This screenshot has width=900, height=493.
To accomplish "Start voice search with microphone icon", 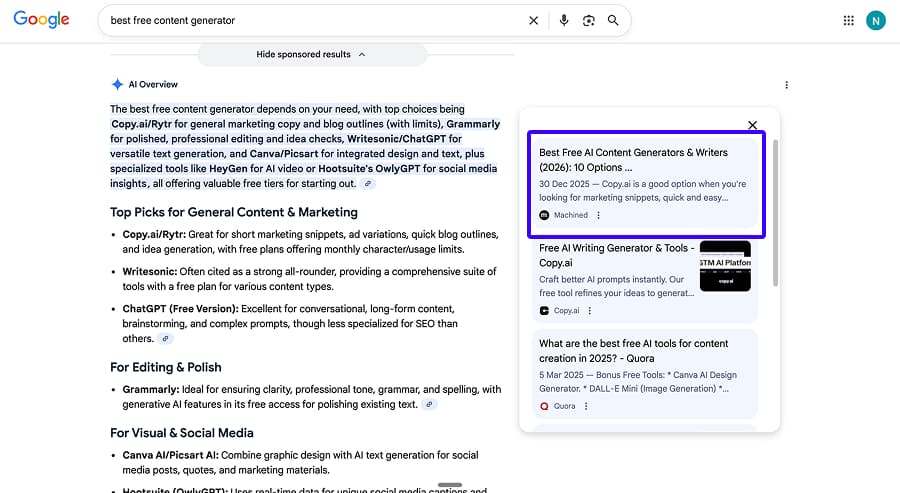I will (x=564, y=20).
